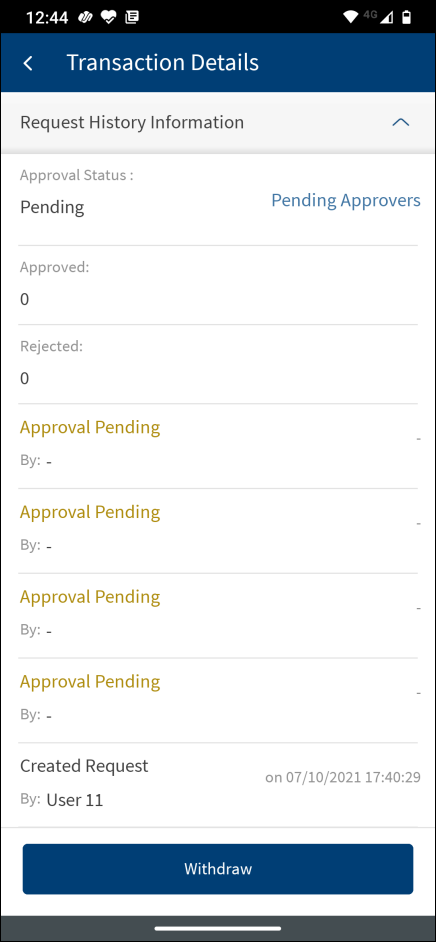Tap the Transaction Details title
This screenshot has height=942, width=436.
pos(163,62)
